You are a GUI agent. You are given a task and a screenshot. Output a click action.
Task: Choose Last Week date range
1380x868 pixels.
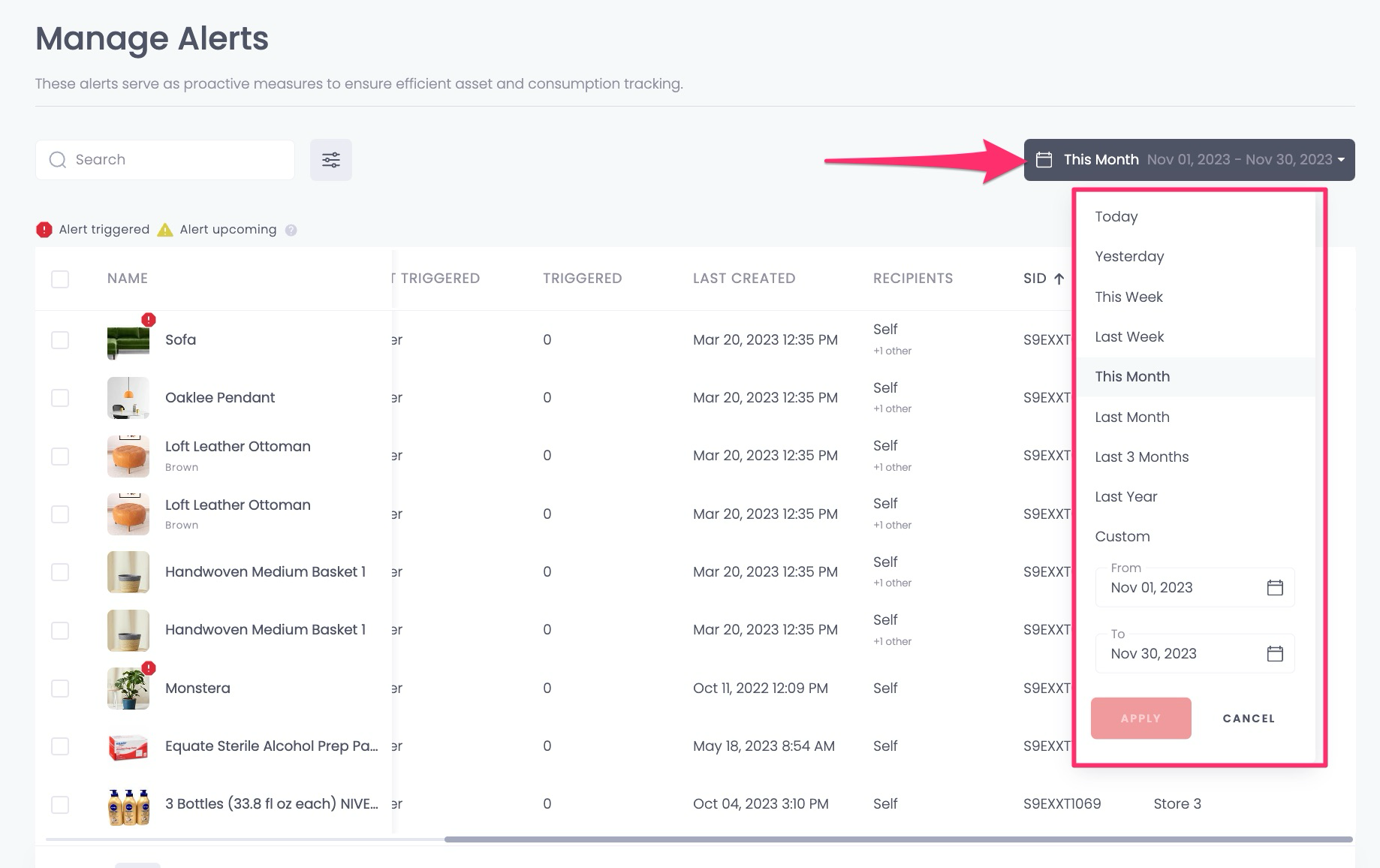(x=1197, y=337)
